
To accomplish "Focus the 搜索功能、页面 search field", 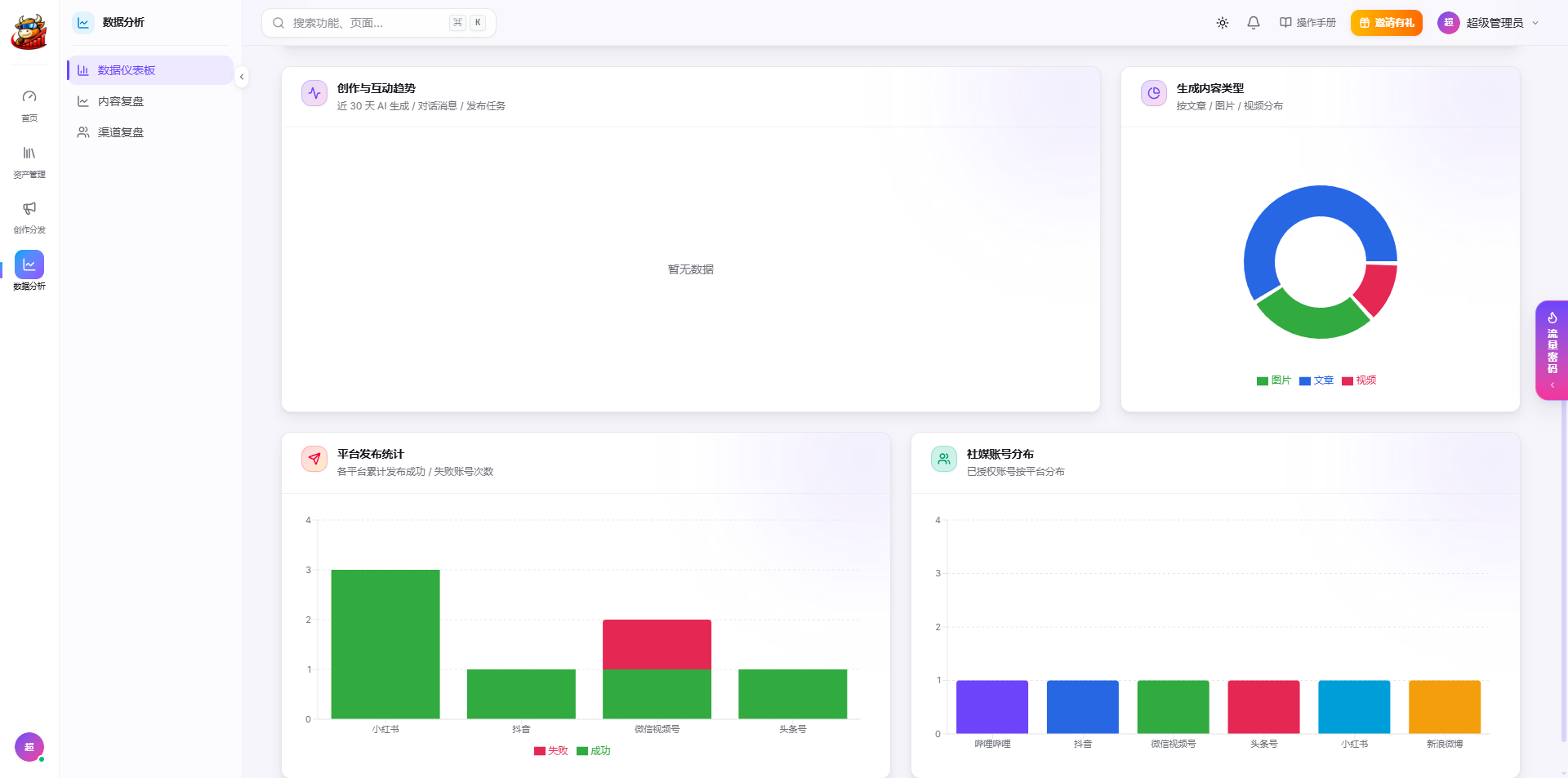I will tap(379, 23).
